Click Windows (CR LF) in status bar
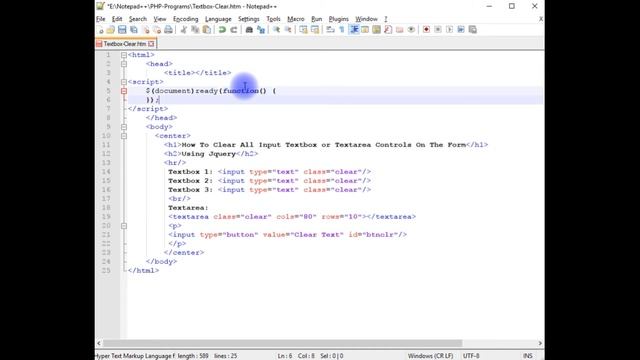This screenshot has height=360, width=640. click(430, 356)
